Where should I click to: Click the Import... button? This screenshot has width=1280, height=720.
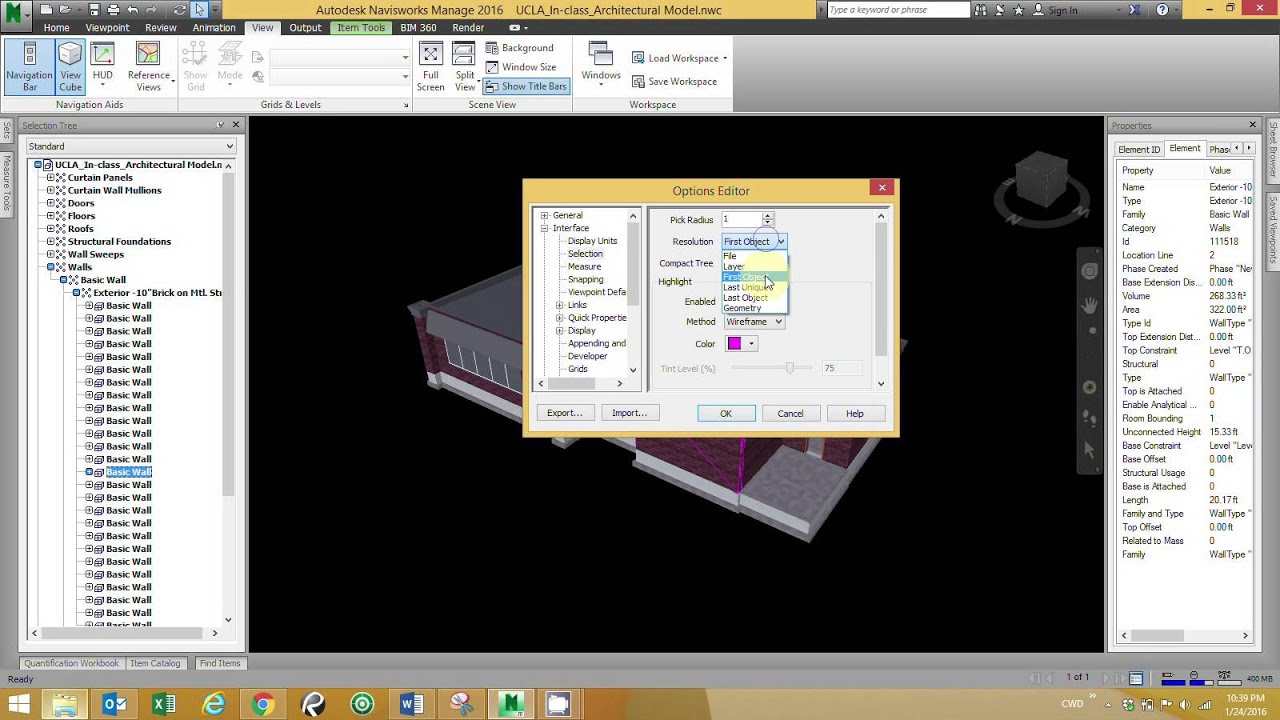(x=629, y=413)
